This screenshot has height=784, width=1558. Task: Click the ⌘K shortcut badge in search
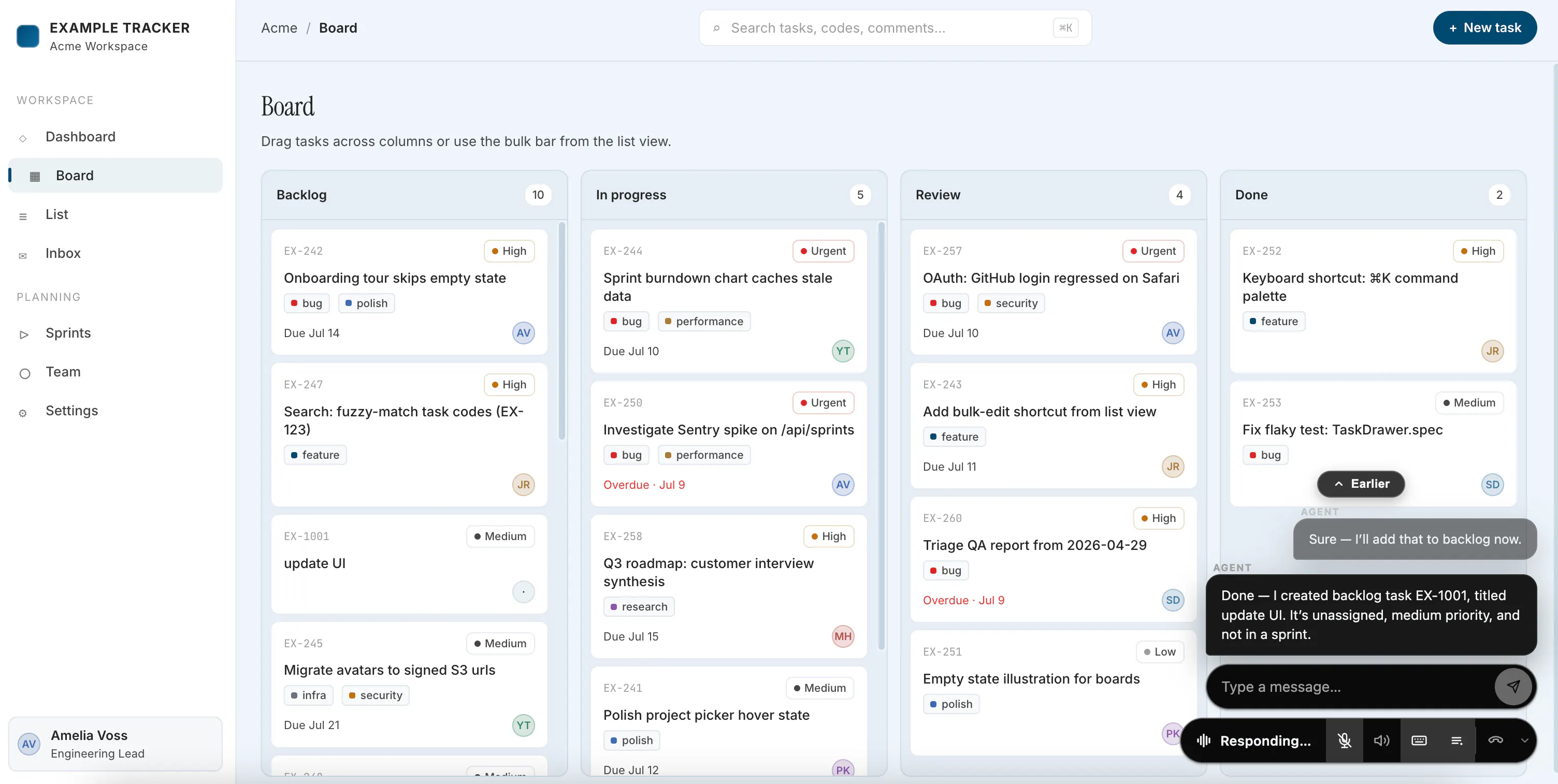pyautogui.click(x=1065, y=28)
